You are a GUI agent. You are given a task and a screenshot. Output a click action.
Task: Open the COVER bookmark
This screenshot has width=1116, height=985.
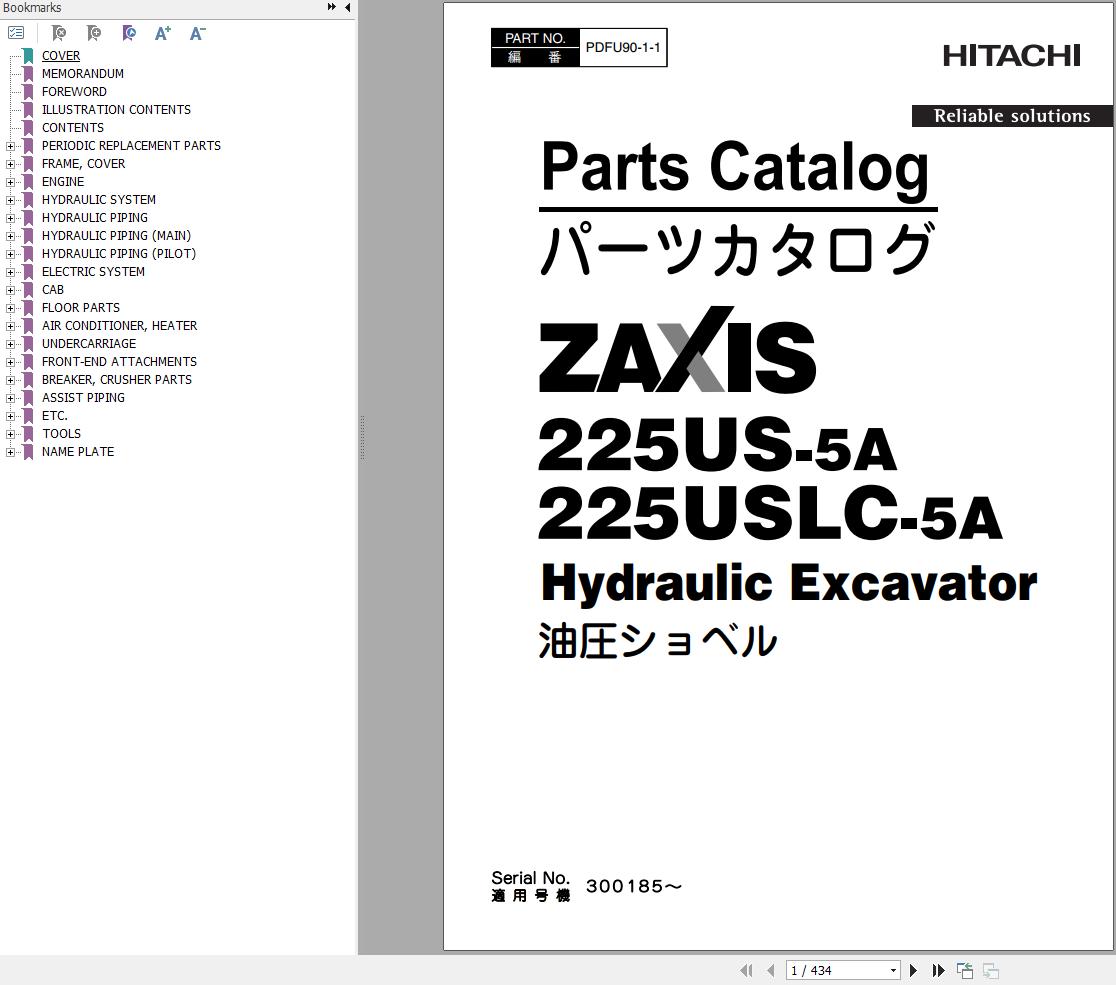point(60,56)
